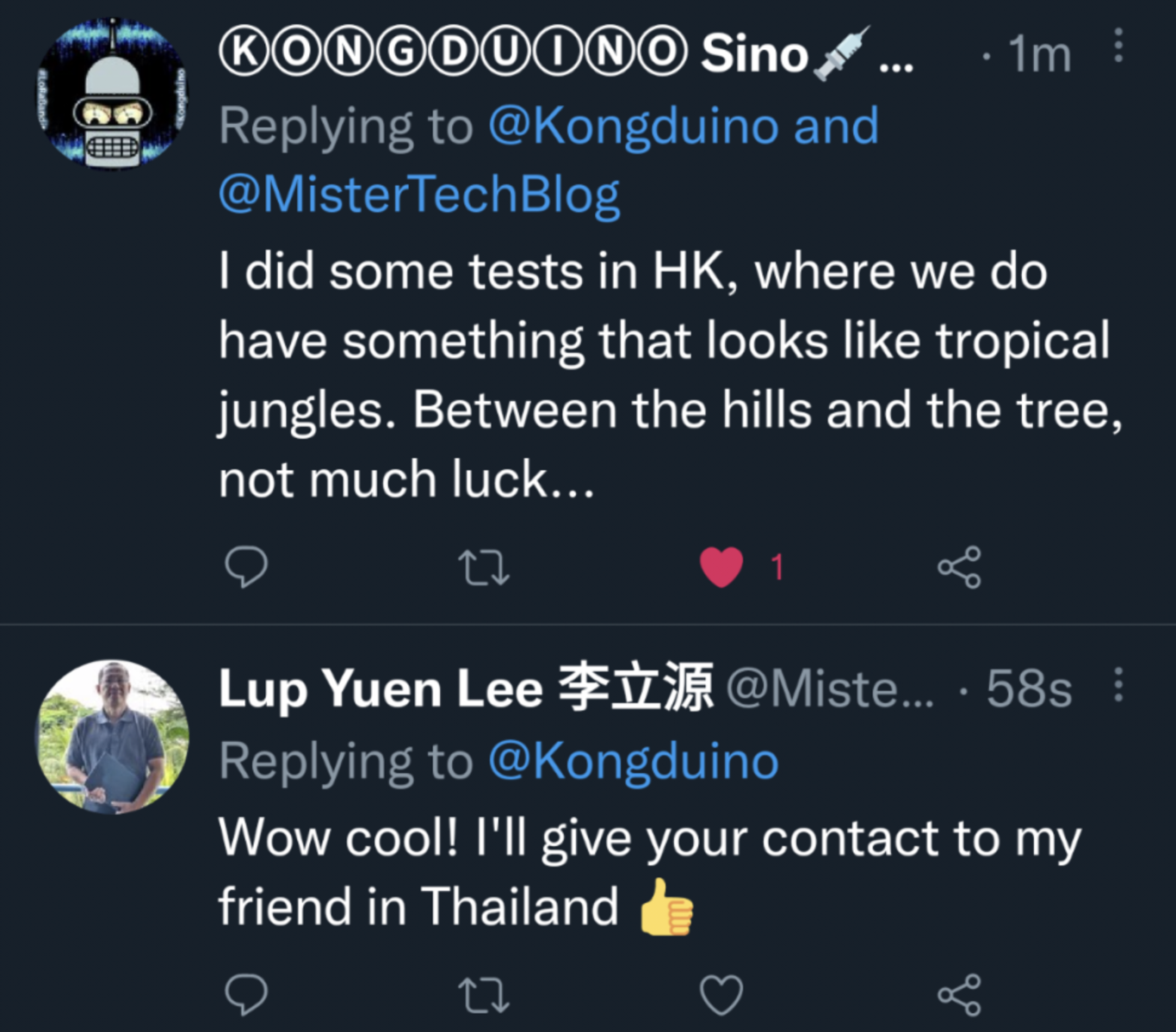
Task: Unlike Kongduino's tweet with the red heart
Action: point(721,567)
